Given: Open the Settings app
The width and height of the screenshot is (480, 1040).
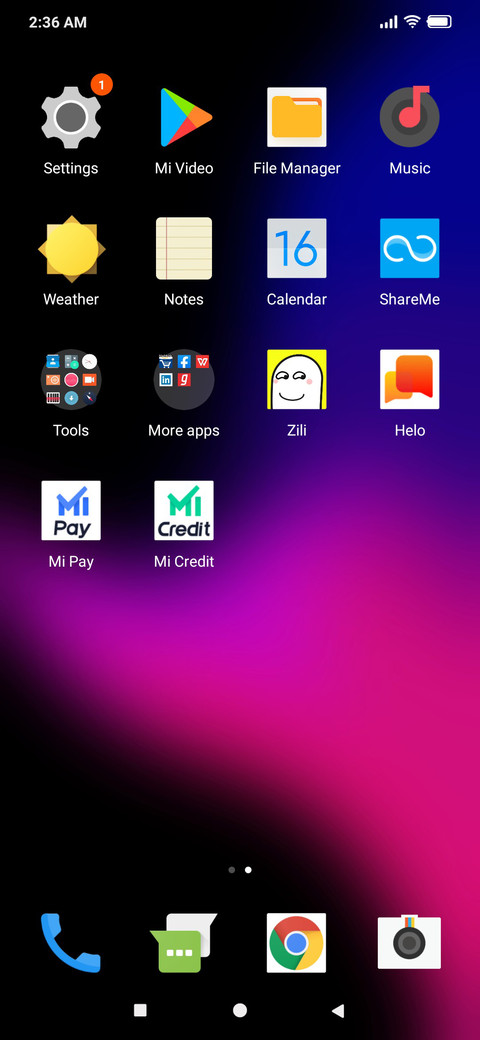Looking at the screenshot, I should (x=71, y=117).
